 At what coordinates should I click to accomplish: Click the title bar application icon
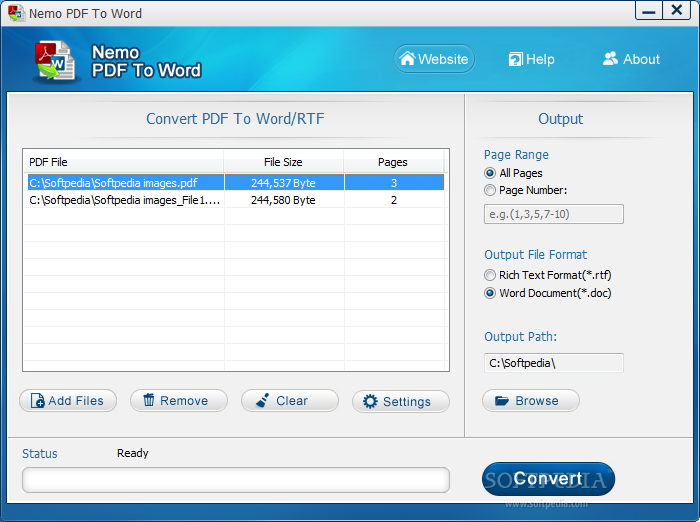(x=16, y=13)
